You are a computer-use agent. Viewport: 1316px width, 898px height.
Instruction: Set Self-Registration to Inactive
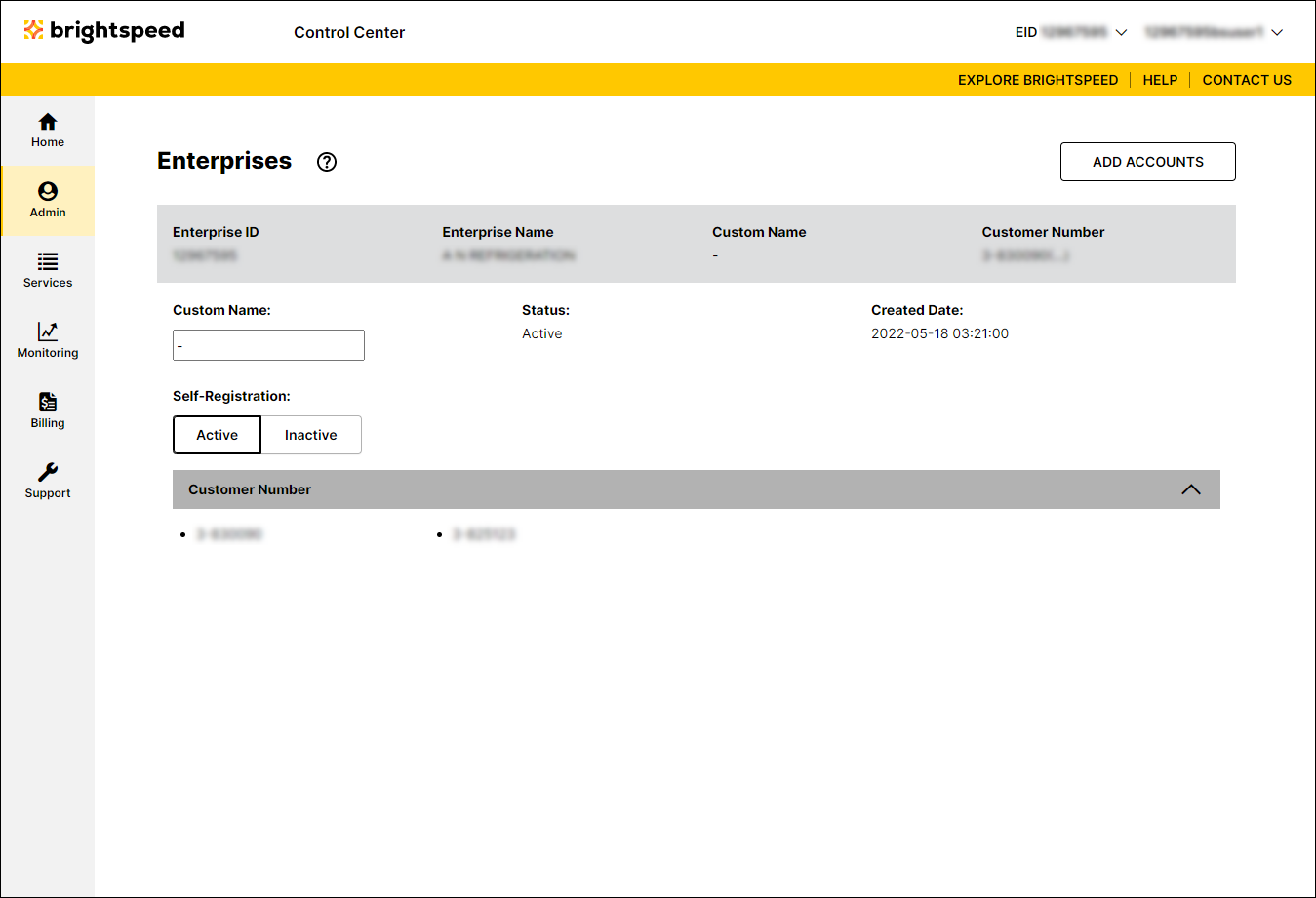point(311,435)
